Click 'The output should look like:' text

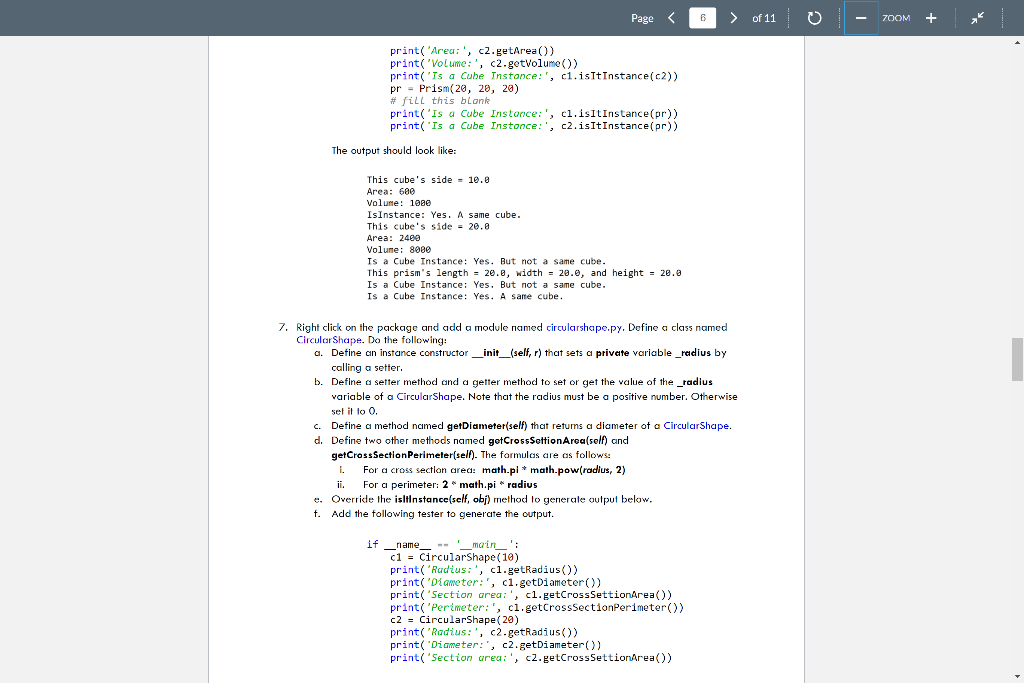394,150
